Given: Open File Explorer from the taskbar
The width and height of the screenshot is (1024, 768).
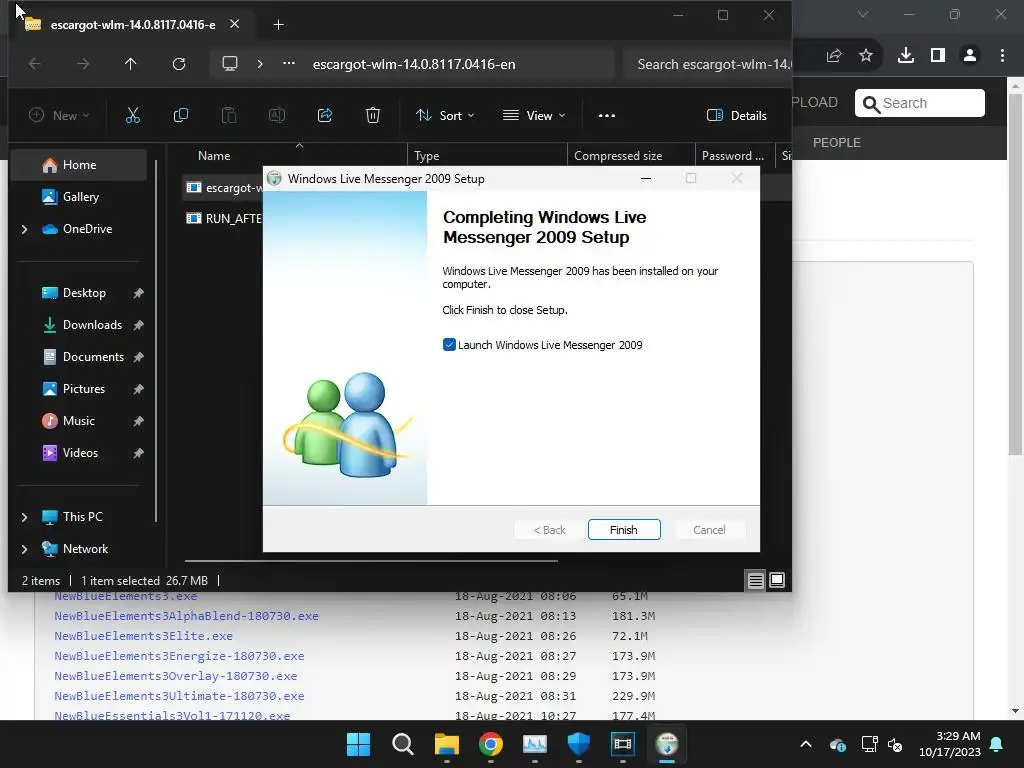Looking at the screenshot, I should click(447, 744).
